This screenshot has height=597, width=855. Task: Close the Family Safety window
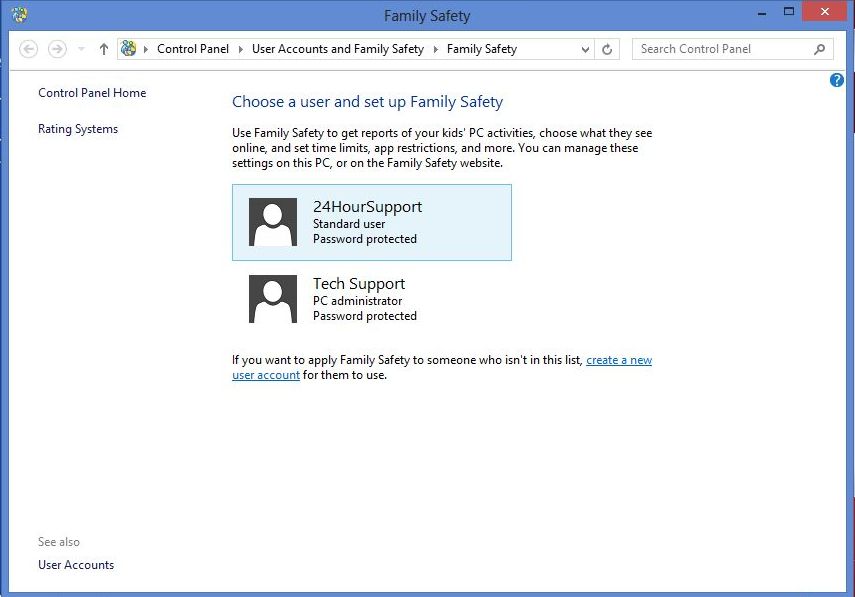tap(824, 12)
